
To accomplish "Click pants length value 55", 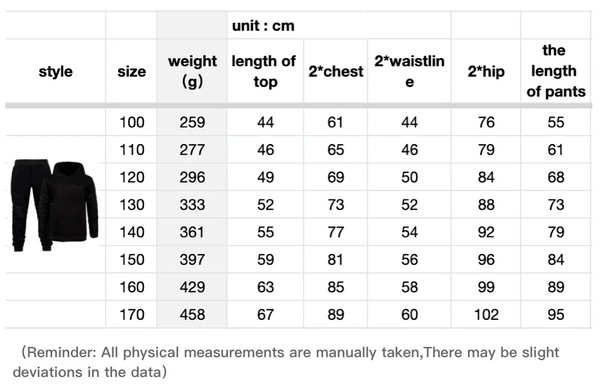I will (x=556, y=122).
